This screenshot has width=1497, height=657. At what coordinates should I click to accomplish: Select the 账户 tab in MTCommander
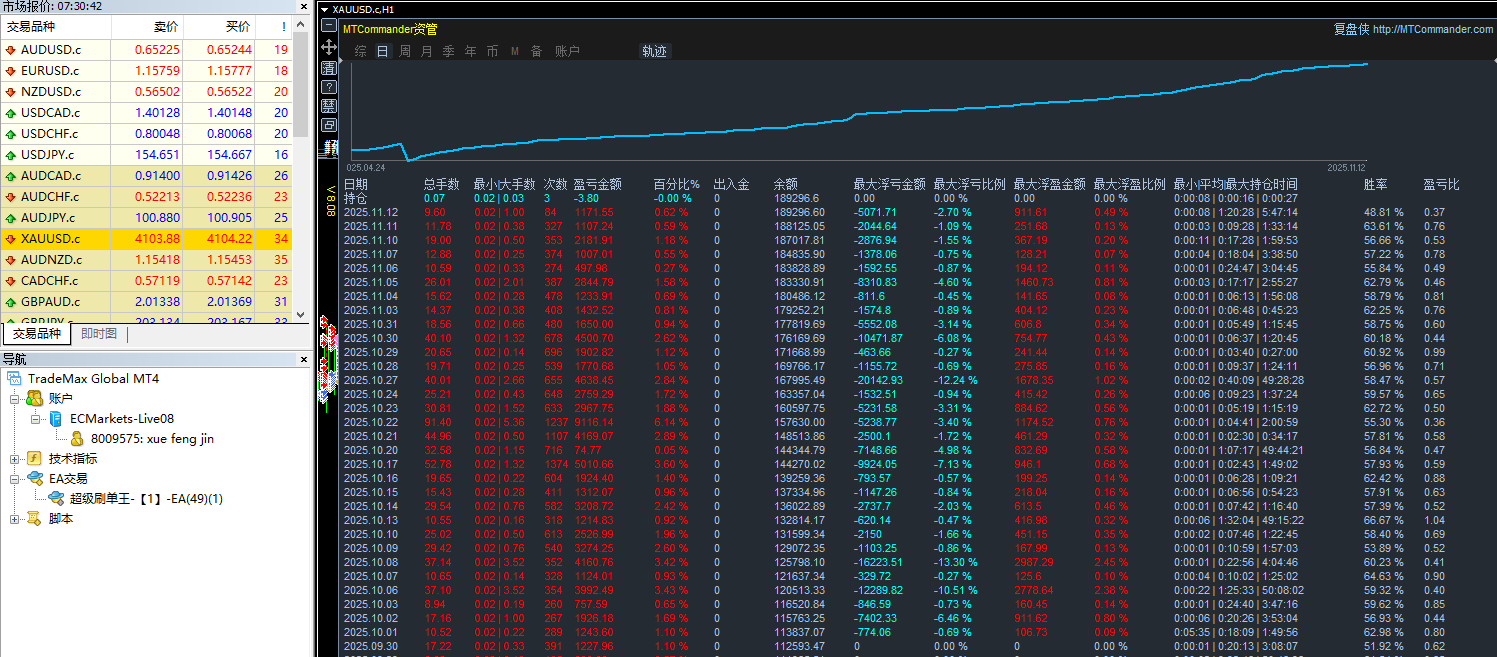pos(567,51)
